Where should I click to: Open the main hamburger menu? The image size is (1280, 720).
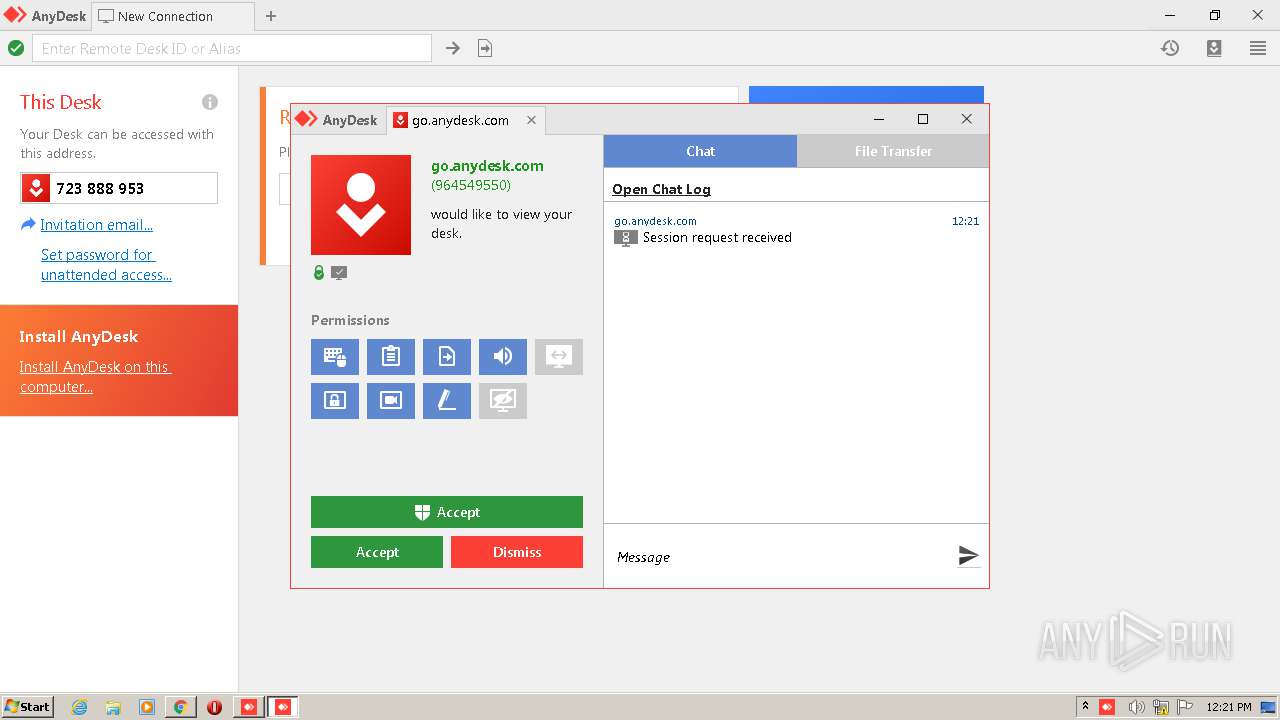coord(1258,48)
